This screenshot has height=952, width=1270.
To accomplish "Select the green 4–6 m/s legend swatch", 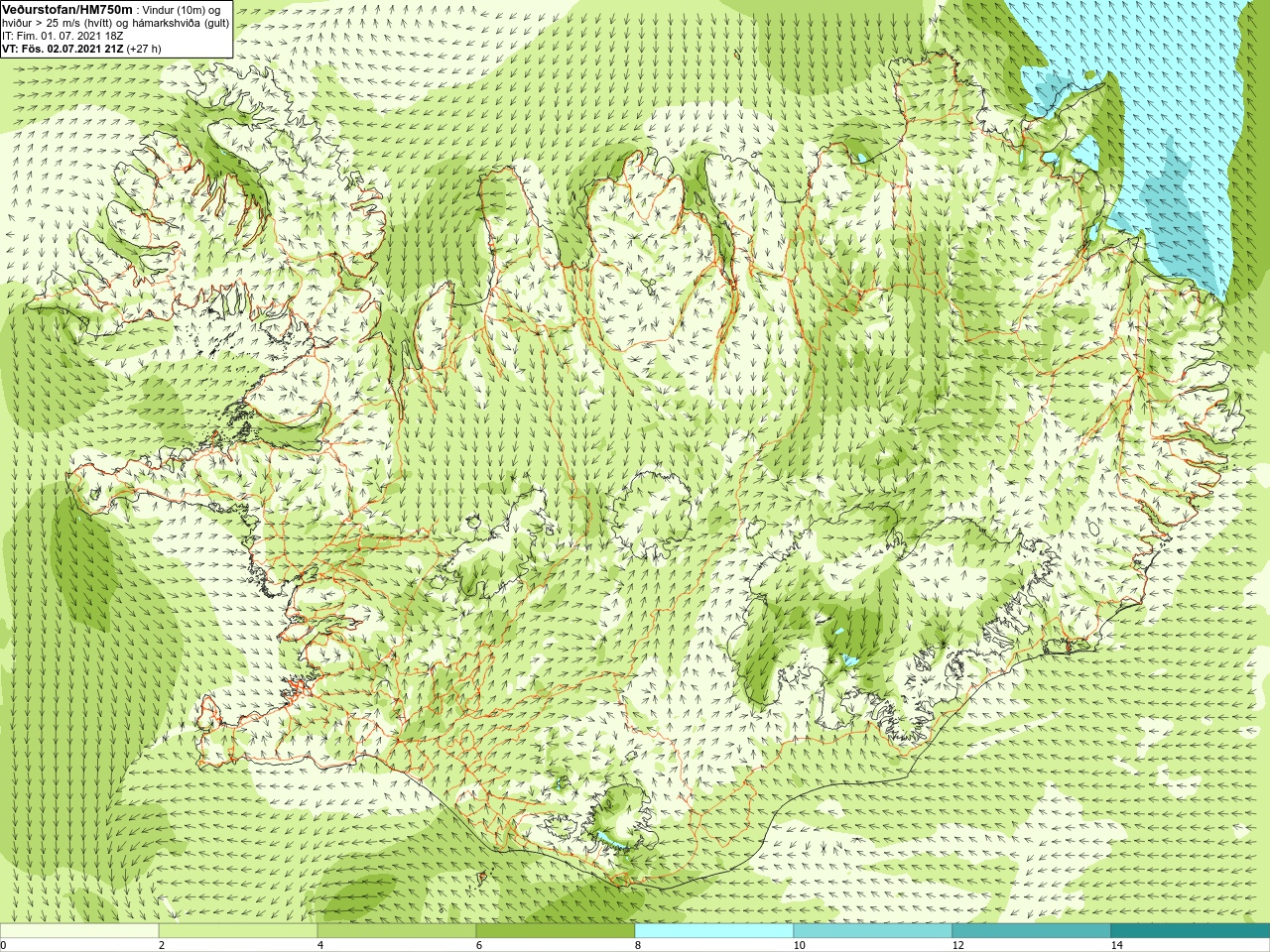I will 397,931.
